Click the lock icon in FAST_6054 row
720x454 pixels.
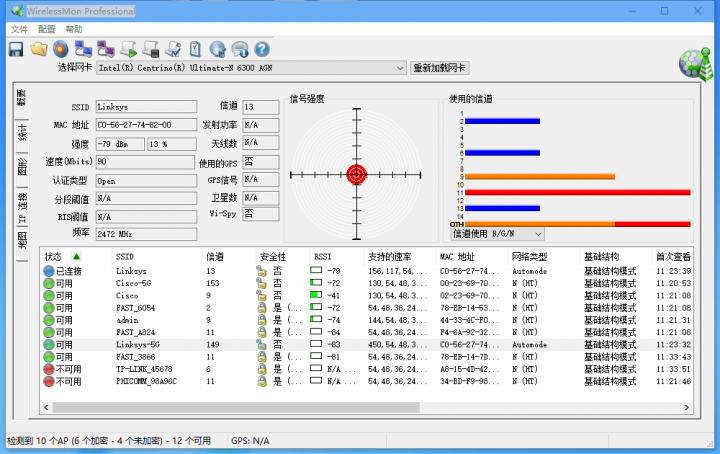262,308
